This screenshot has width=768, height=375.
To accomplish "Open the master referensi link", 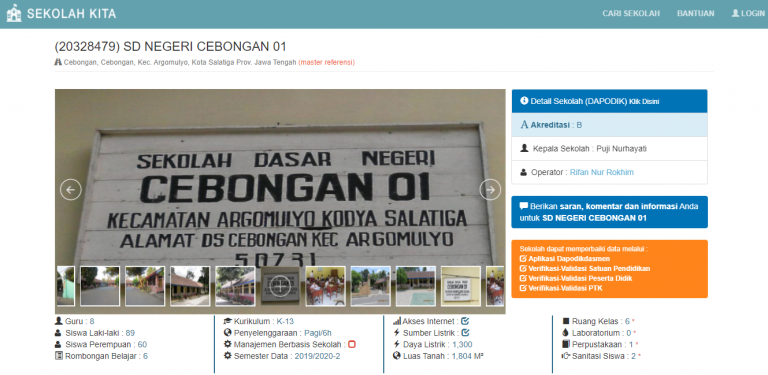I will [x=327, y=62].
